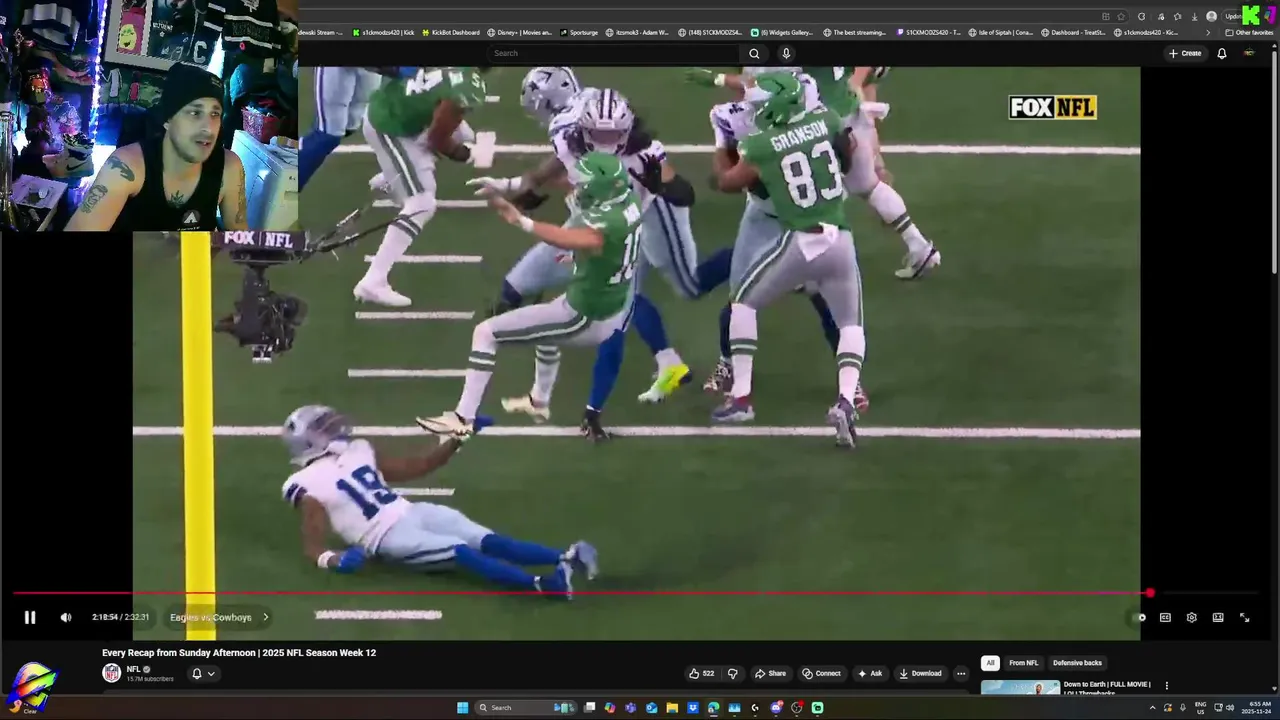Mute the video volume speaker icon

coord(66,617)
